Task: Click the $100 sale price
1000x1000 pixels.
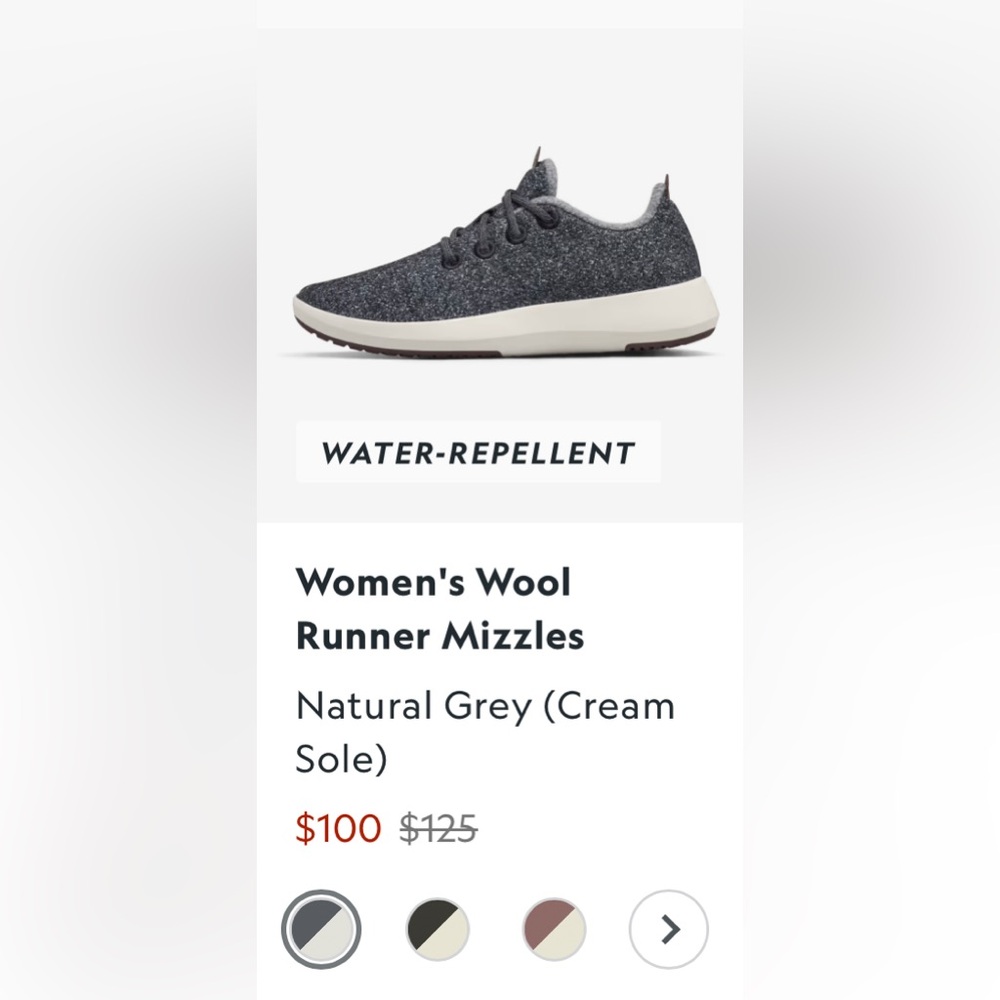Action: click(x=337, y=829)
